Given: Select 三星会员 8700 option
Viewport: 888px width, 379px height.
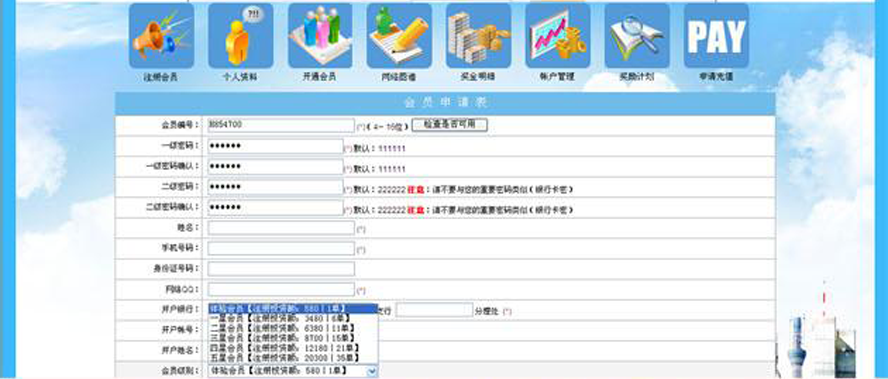Looking at the screenshot, I should (x=293, y=338).
